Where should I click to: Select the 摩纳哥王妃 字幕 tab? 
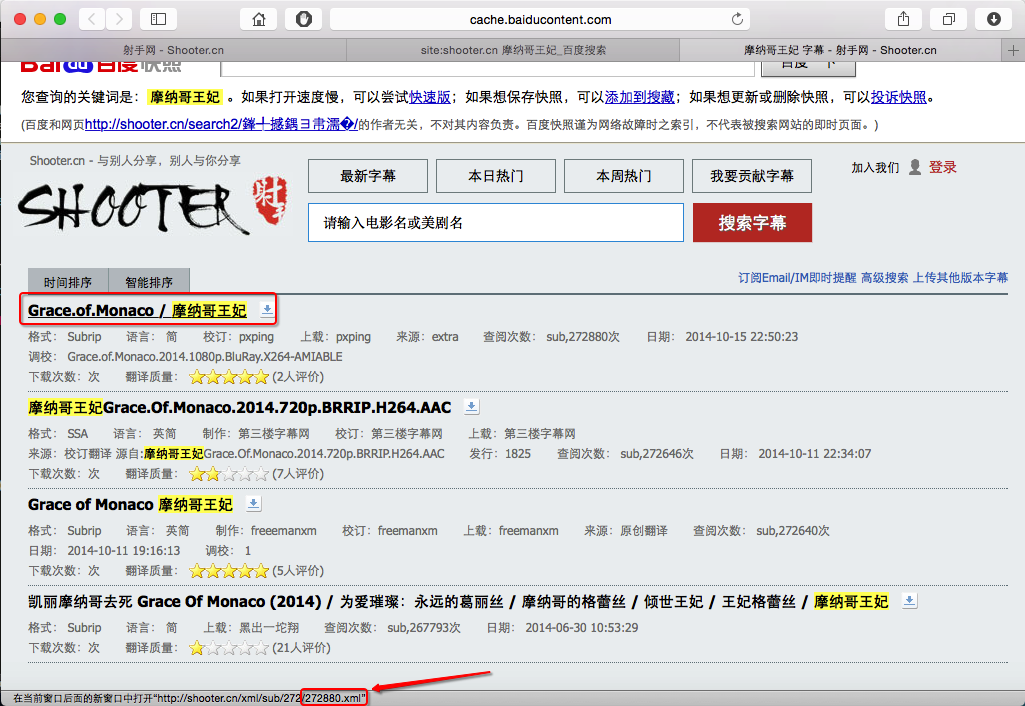841,50
